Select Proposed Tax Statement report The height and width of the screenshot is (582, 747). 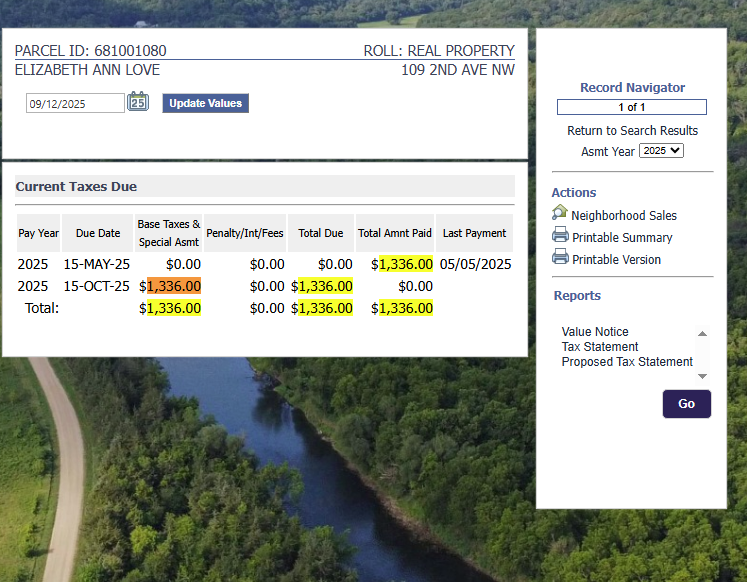pos(627,362)
